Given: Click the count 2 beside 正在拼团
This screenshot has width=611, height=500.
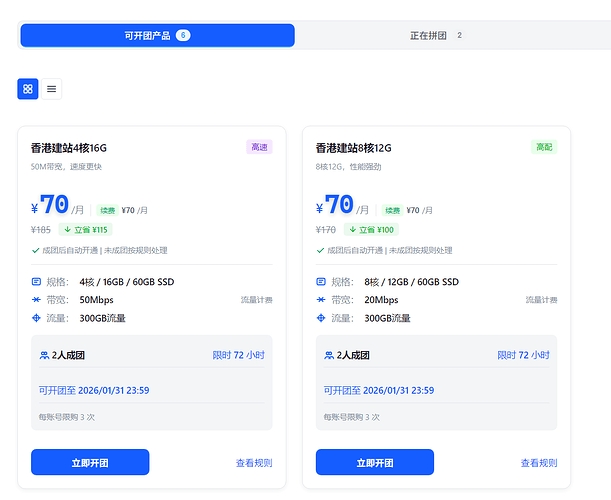Looking at the screenshot, I should [459, 35].
